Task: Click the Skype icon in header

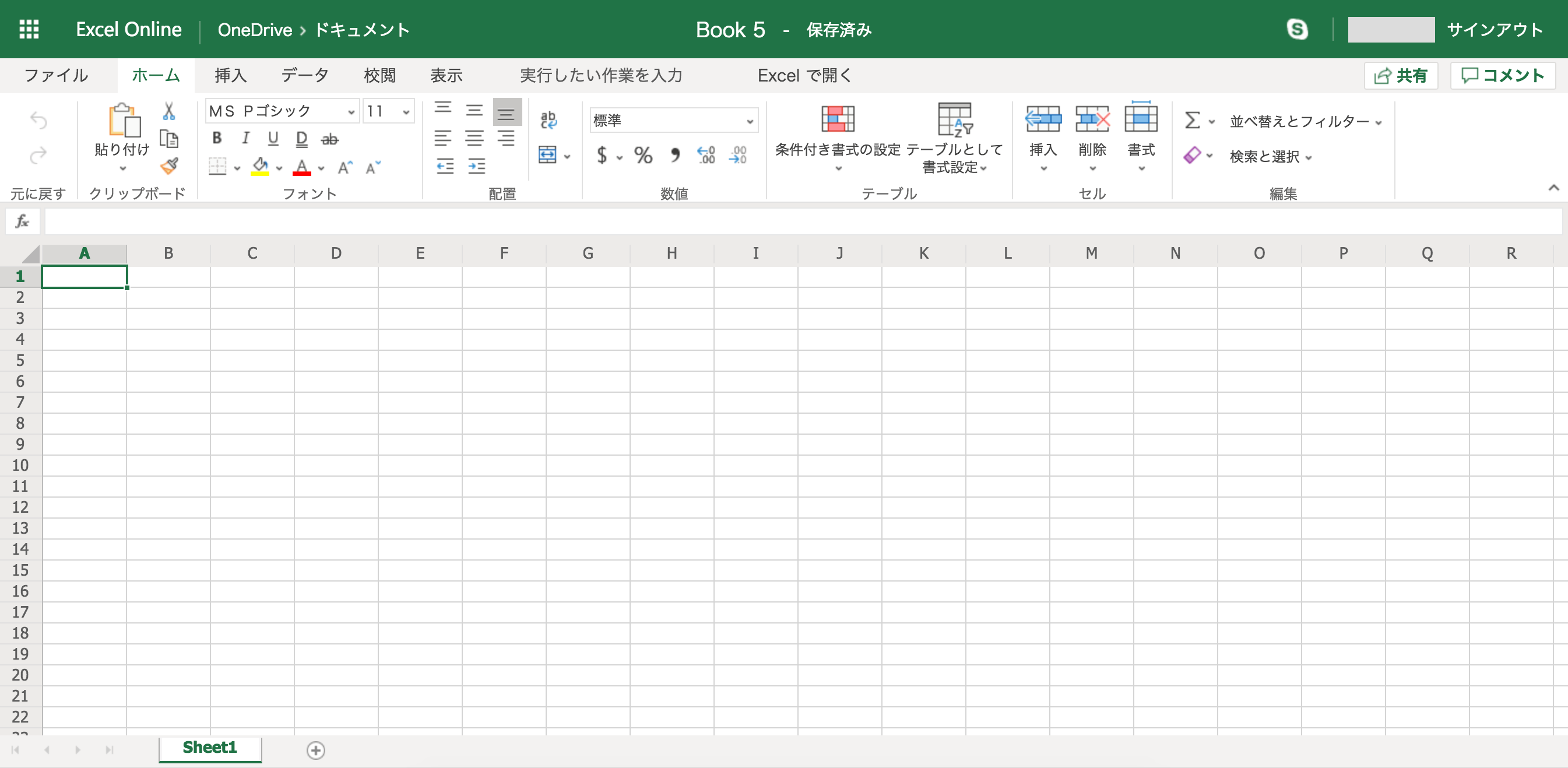Action: tap(1297, 29)
